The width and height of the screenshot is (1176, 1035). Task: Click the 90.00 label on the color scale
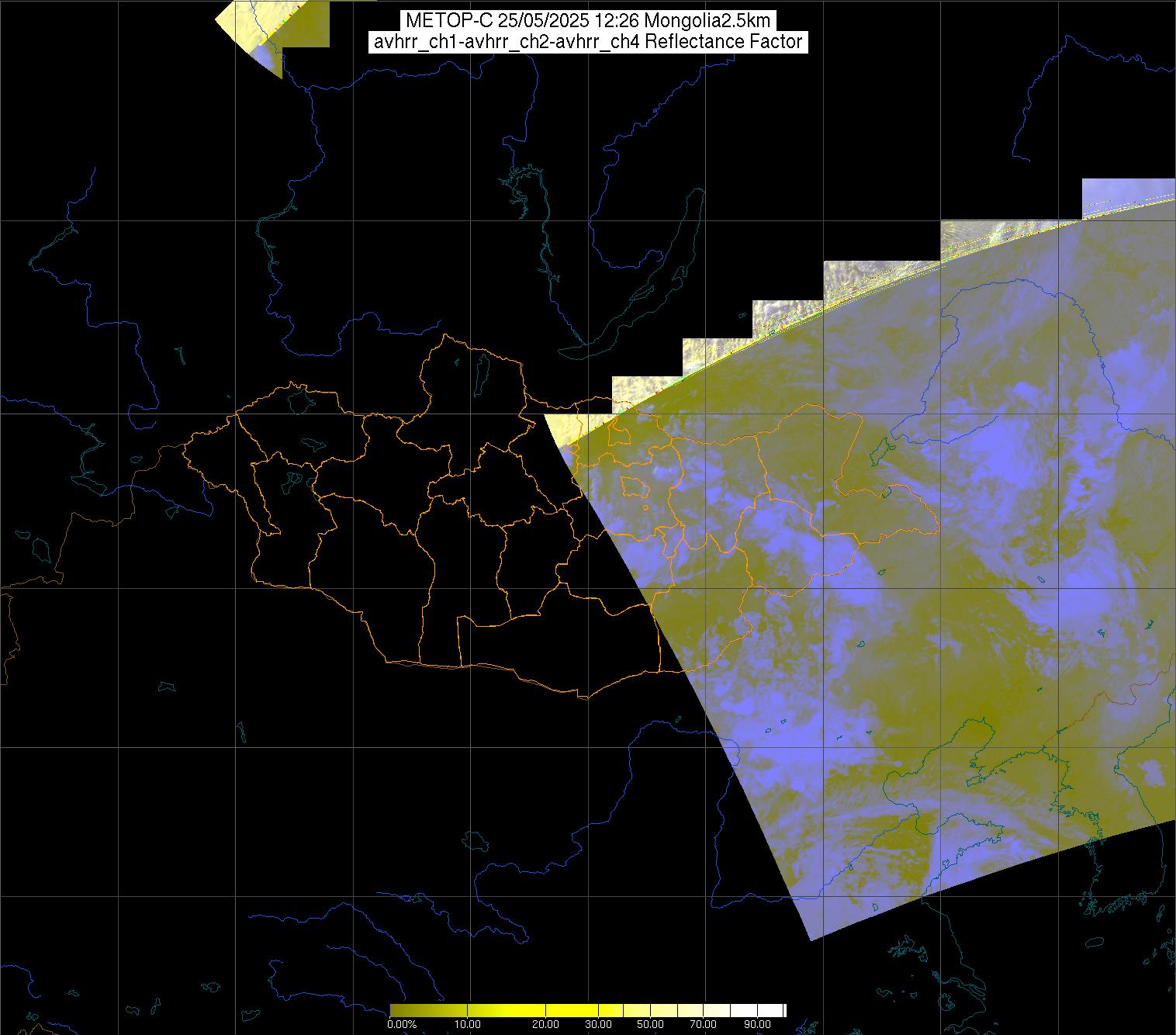click(x=756, y=1024)
